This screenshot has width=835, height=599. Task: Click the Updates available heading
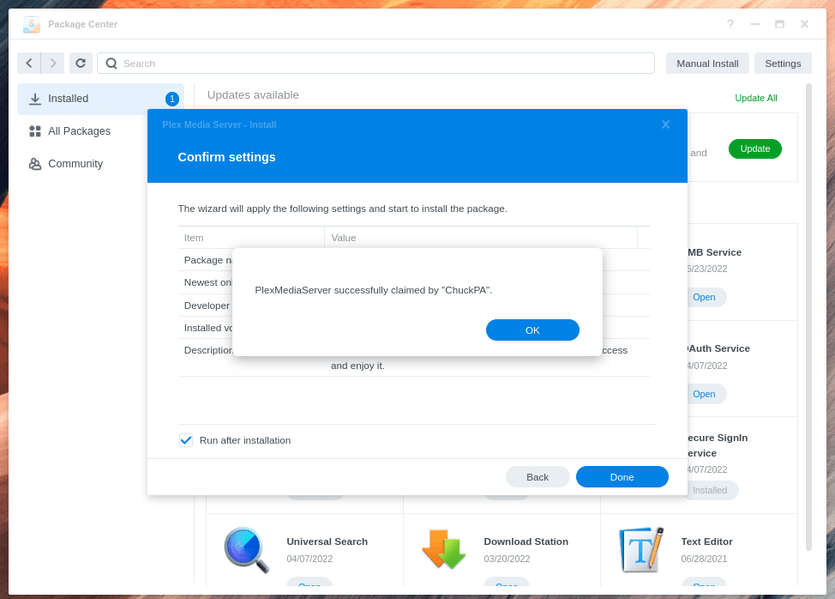253,95
